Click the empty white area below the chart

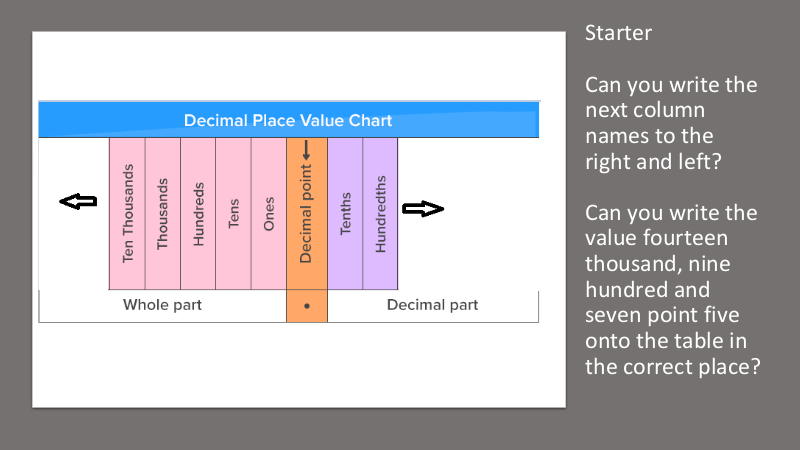point(288,365)
